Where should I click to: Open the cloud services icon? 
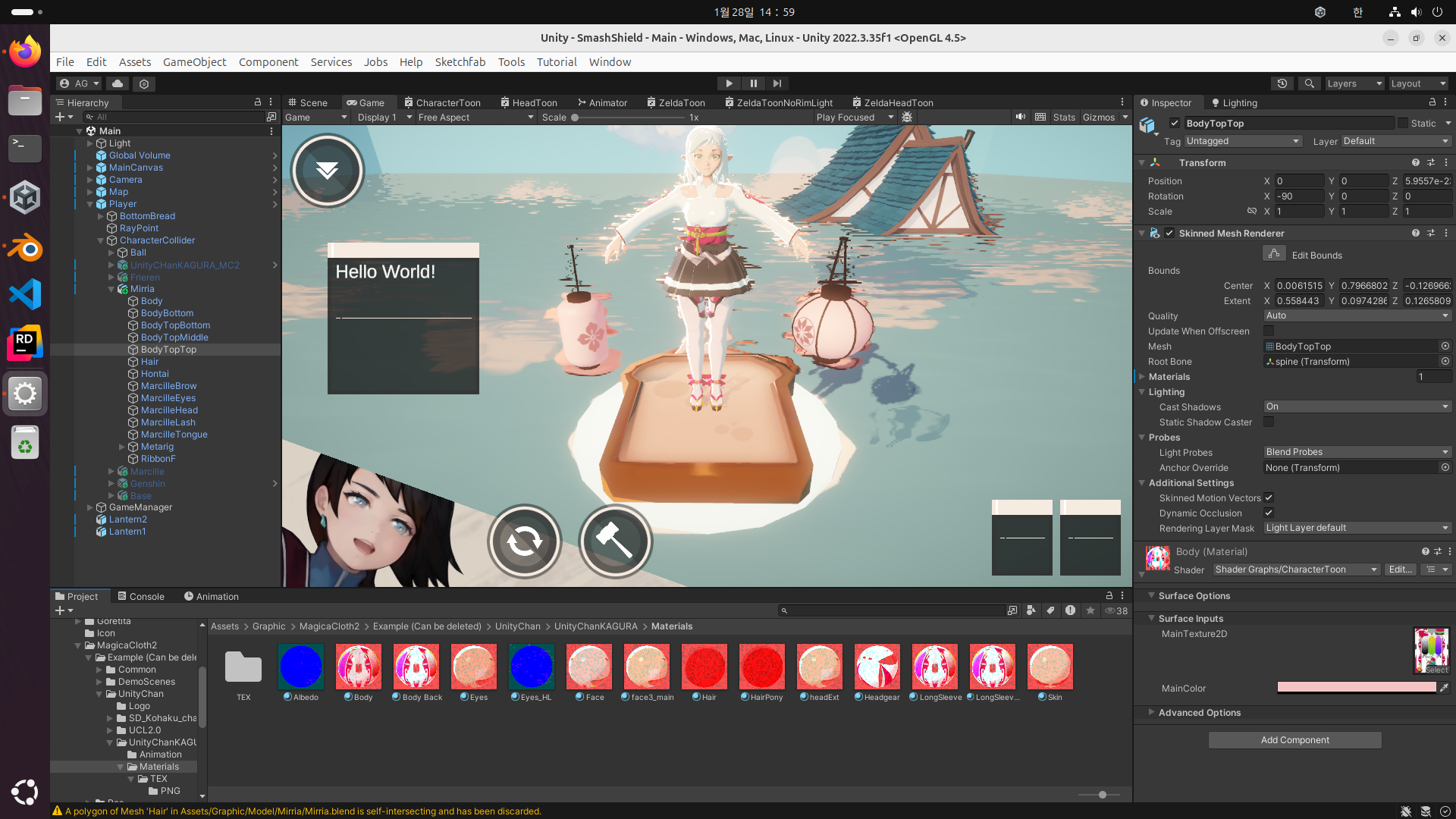pos(118,83)
